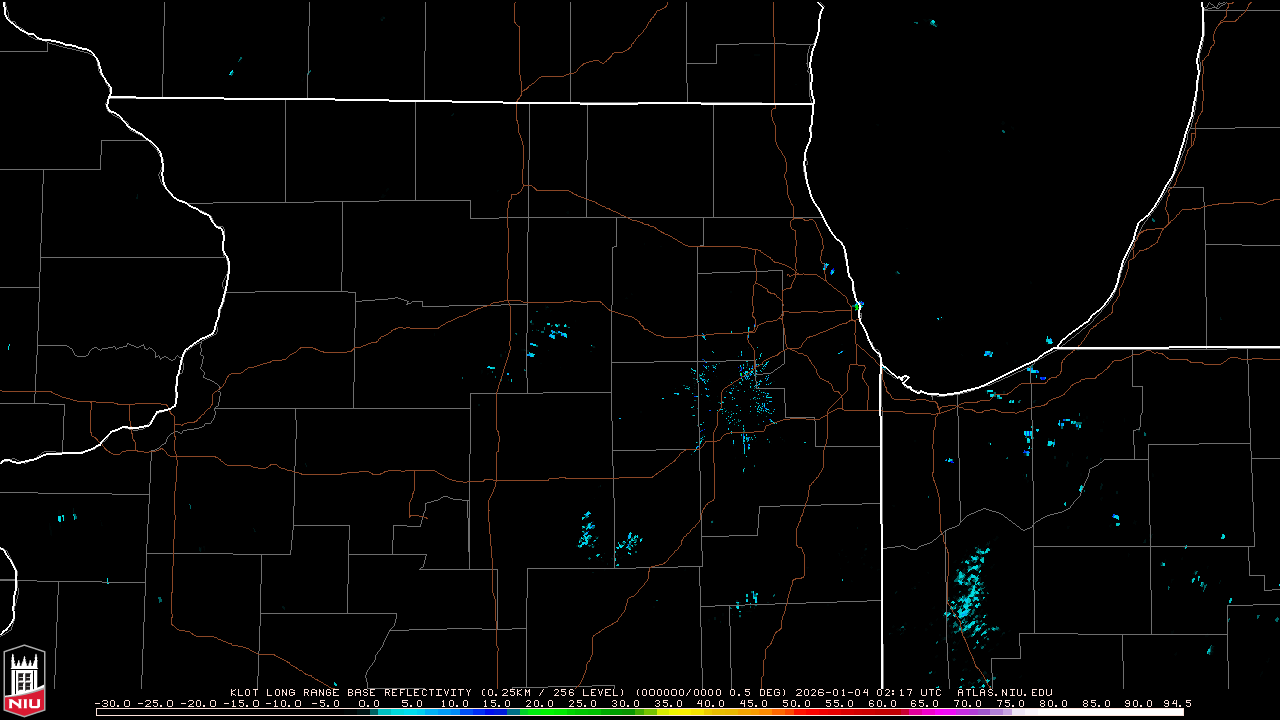This screenshot has height=720, width=1280.
Task: Click the KLOT Long Range Base Reflectivity title
Action: click(351, 692)
